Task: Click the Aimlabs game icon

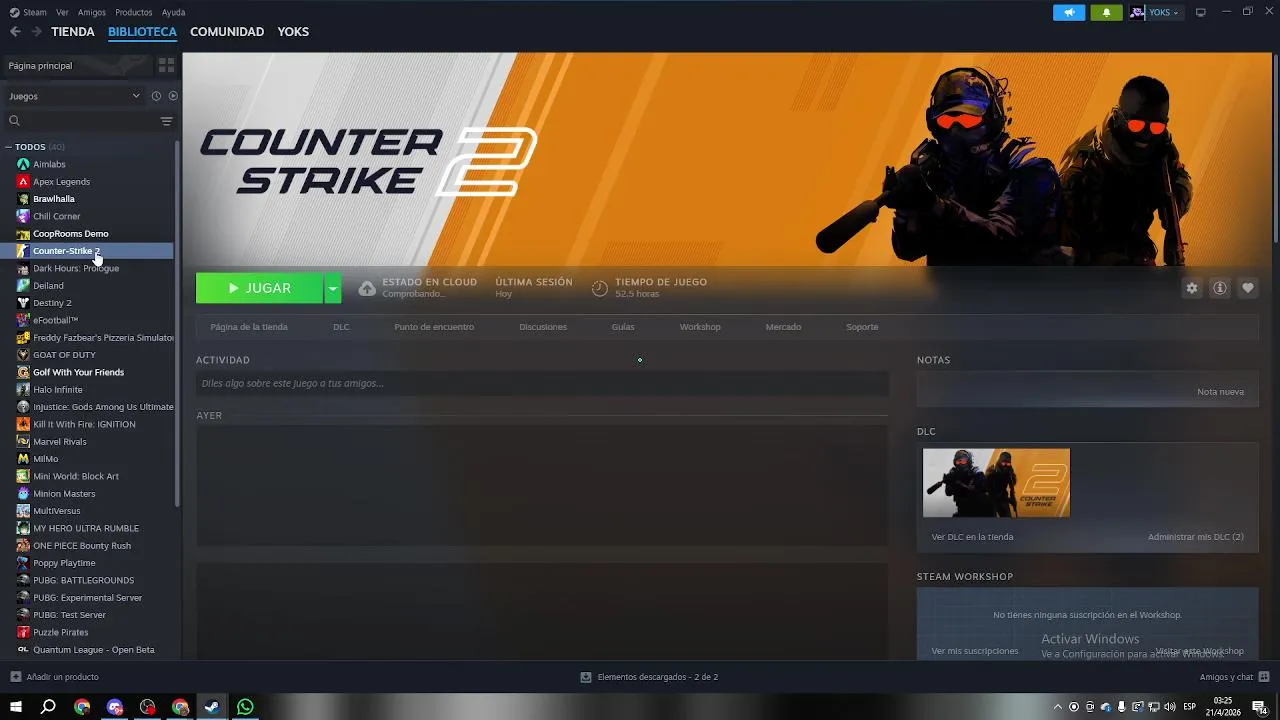Action: [23, 164]
